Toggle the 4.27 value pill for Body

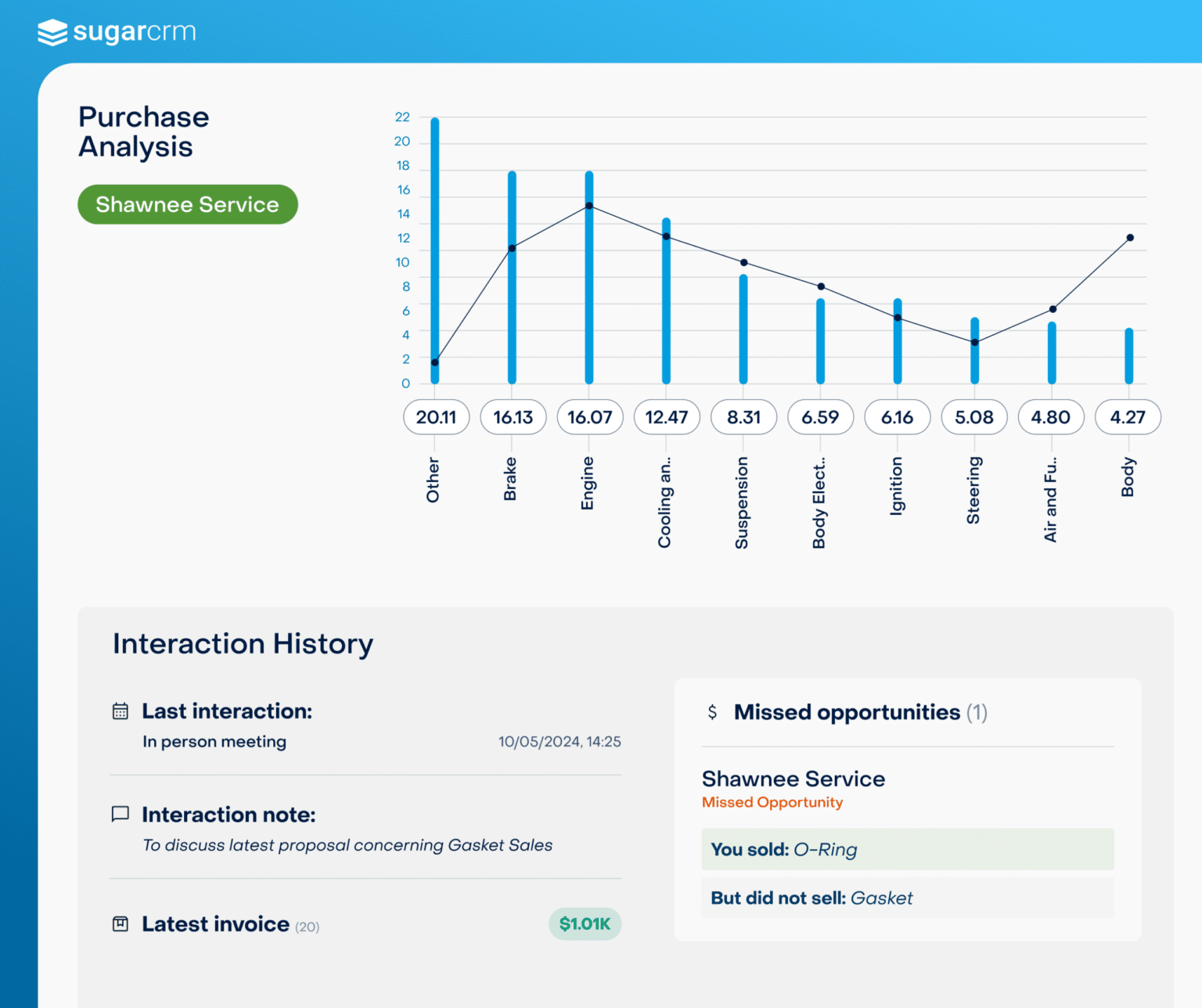pyautogui.click(x=1128, y=417)
